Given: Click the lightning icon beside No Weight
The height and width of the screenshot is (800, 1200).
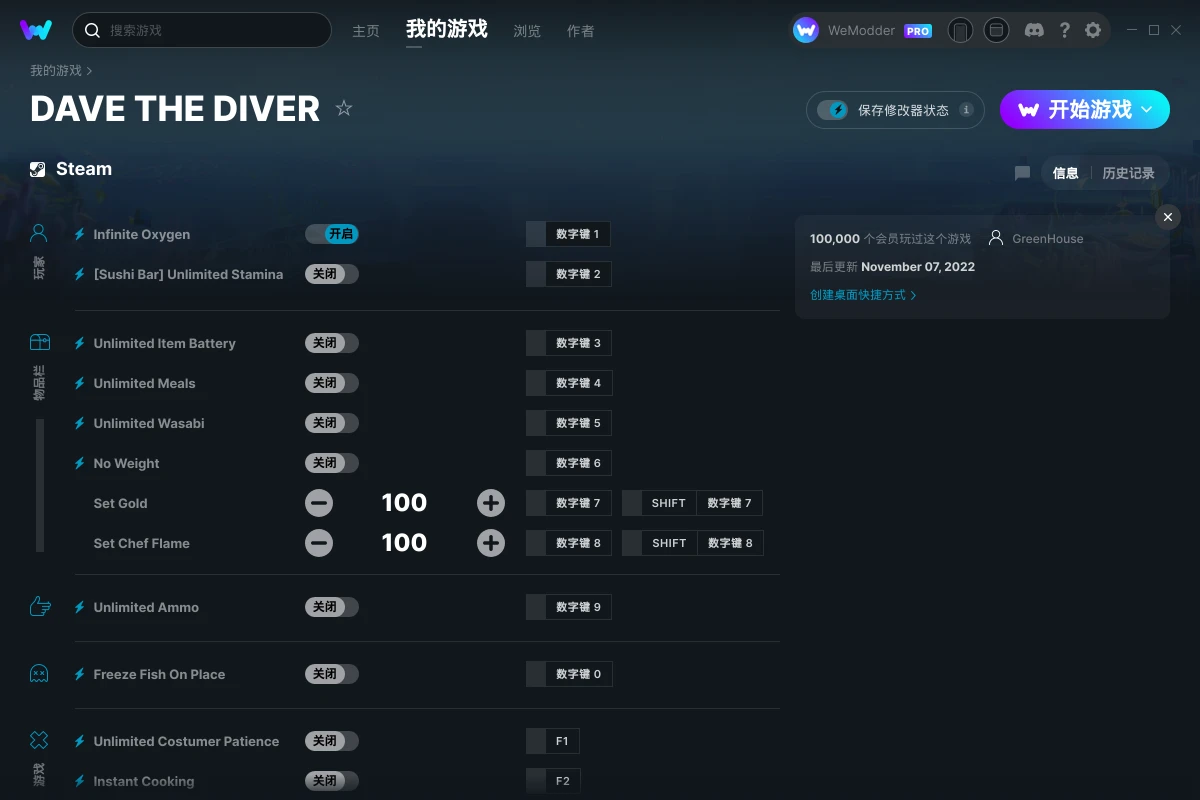Looking at the screenshot, I should point(80,463).
